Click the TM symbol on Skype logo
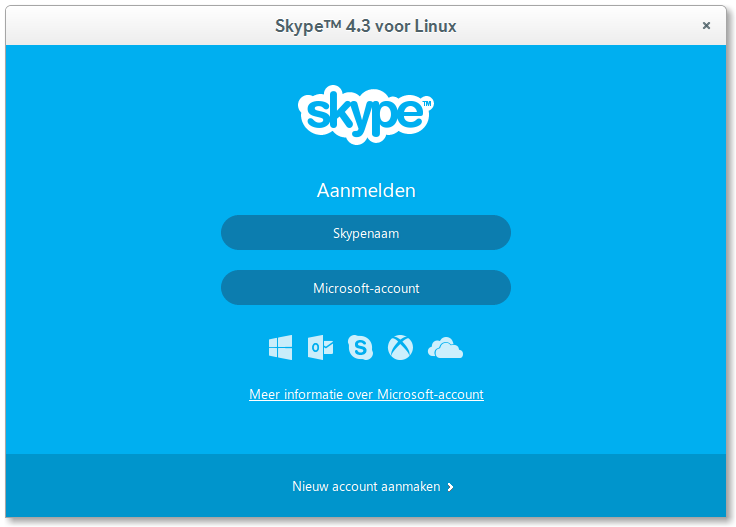This screenshot has width=736, height=527. tap(427, 103)
